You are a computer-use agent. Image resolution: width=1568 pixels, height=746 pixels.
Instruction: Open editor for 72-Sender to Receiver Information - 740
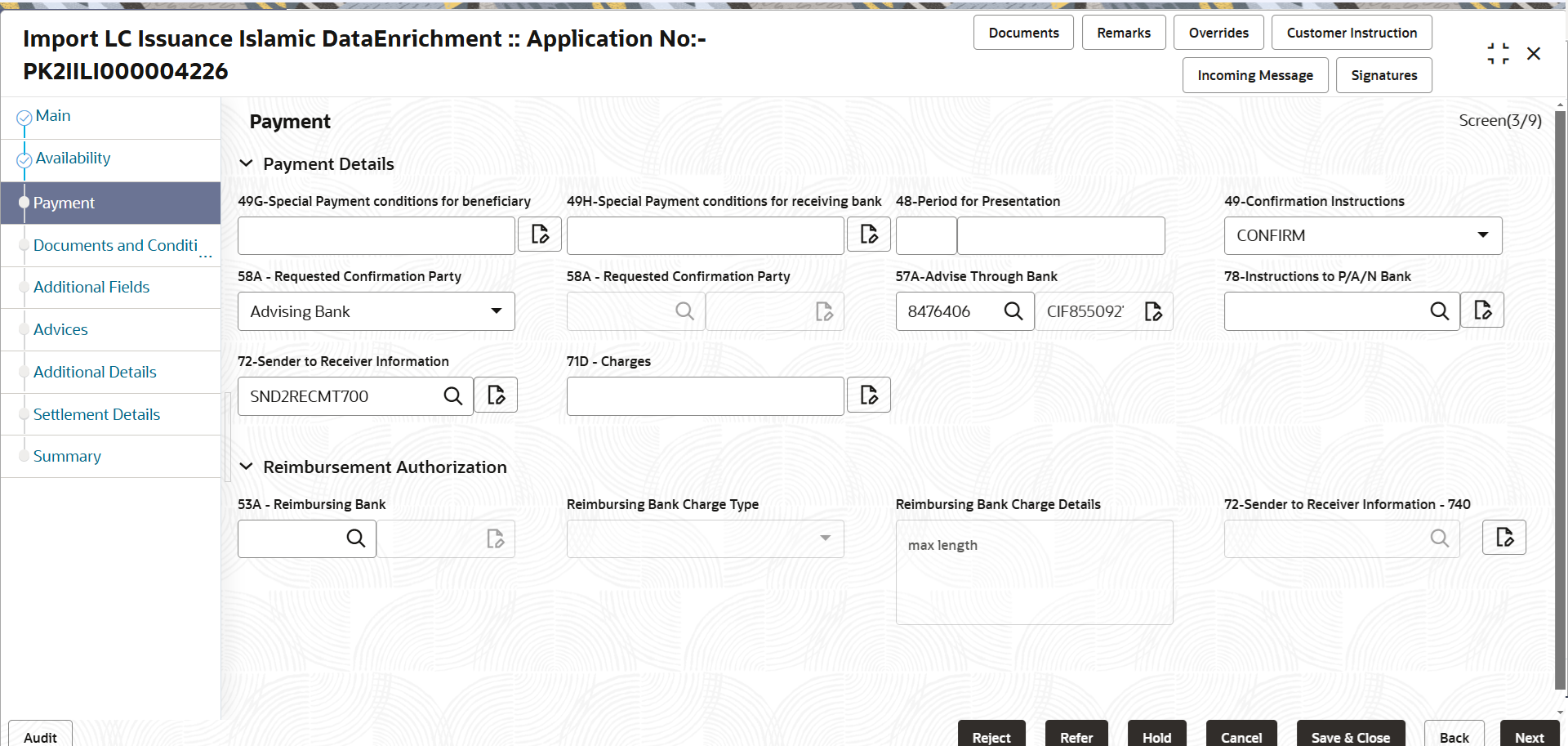[x=1504, y=538]
